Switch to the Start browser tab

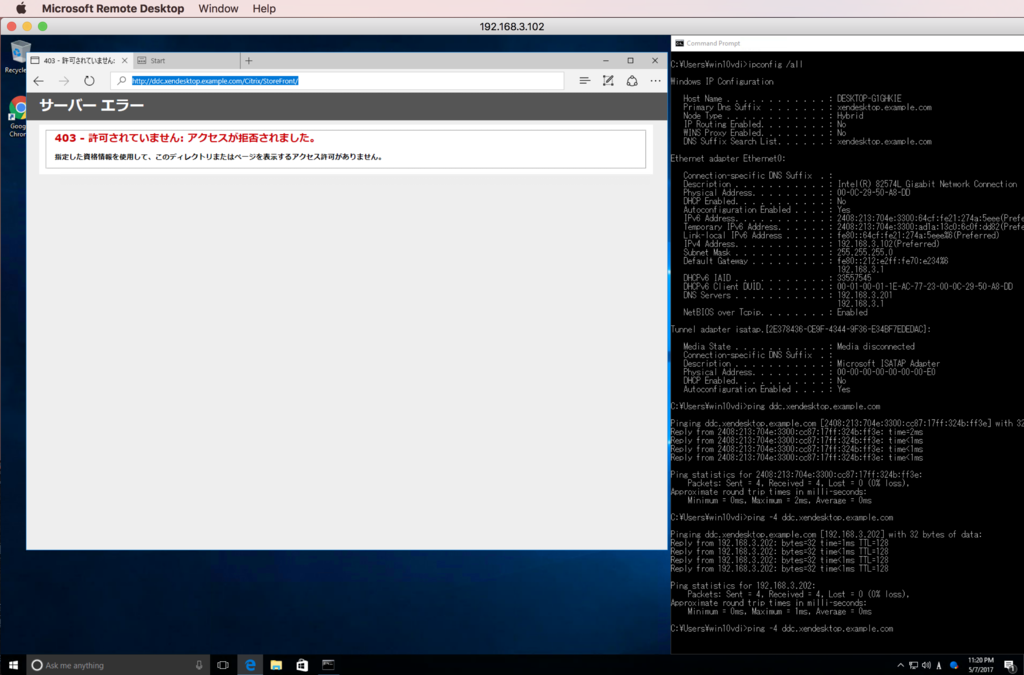pyautogui.click(x=187, y=61)
